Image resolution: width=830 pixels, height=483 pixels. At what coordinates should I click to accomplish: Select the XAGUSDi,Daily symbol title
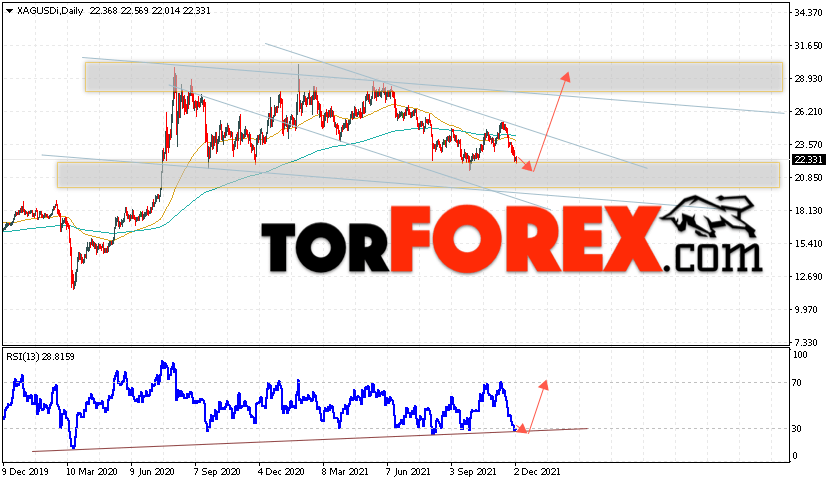50,11
